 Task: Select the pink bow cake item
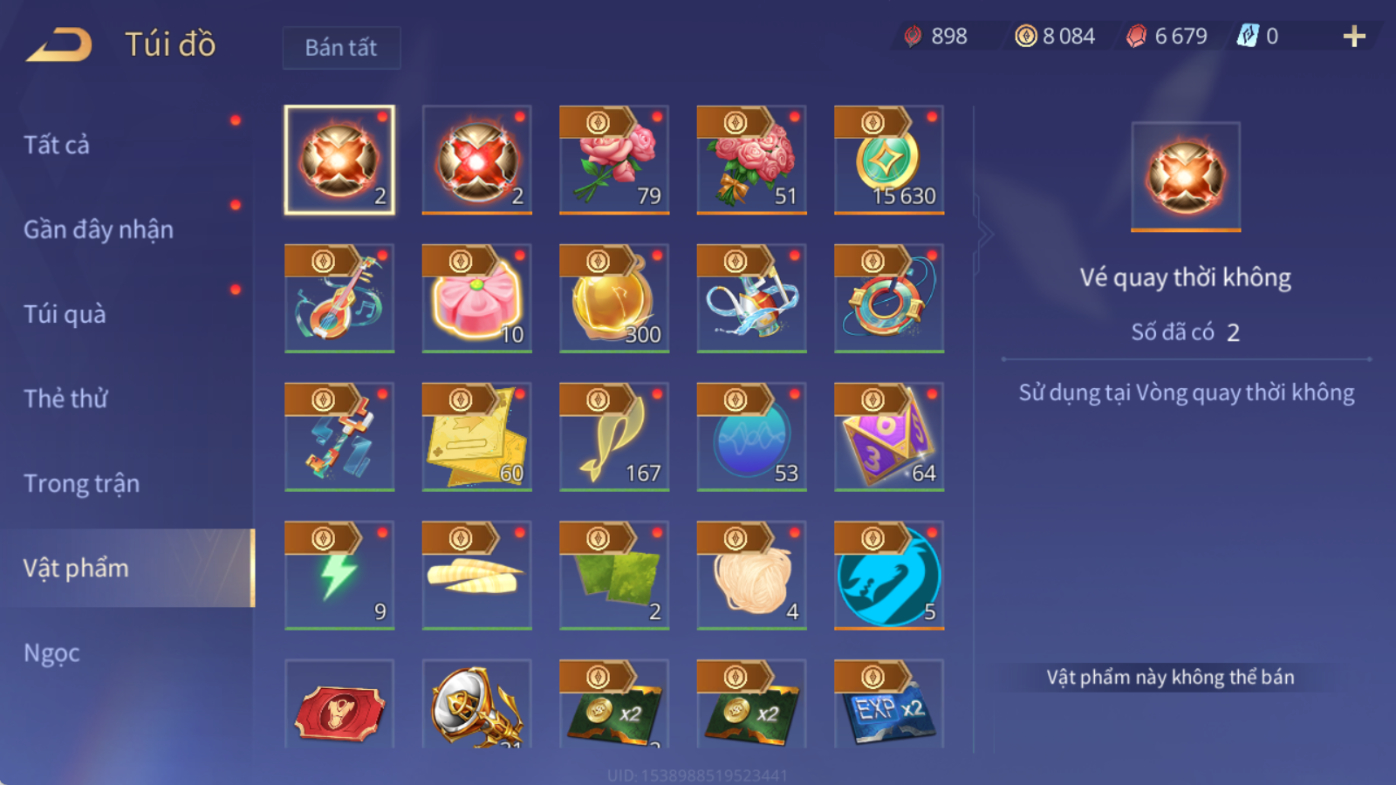tap(477, 298)
